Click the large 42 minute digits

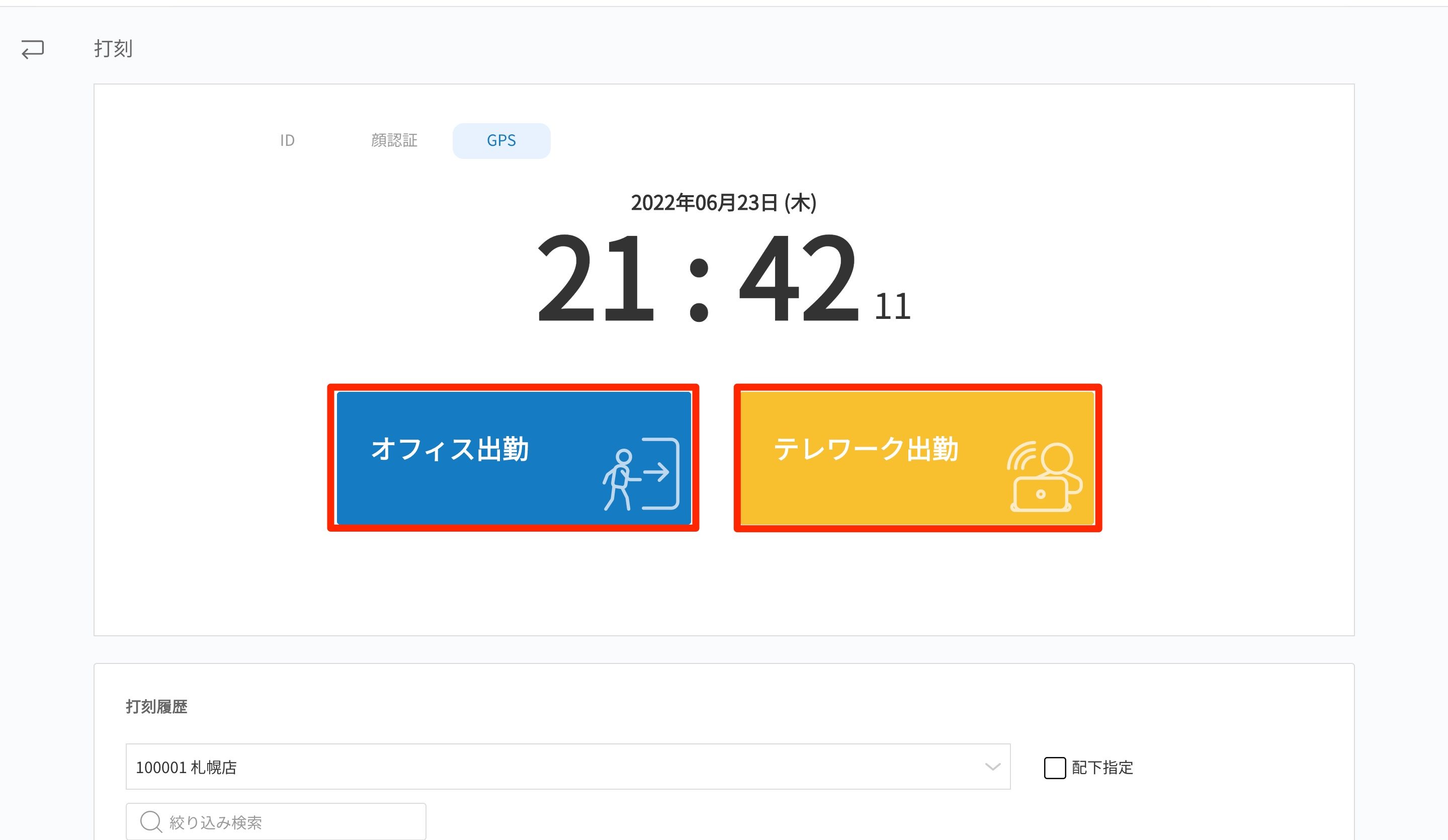(799, 278)
